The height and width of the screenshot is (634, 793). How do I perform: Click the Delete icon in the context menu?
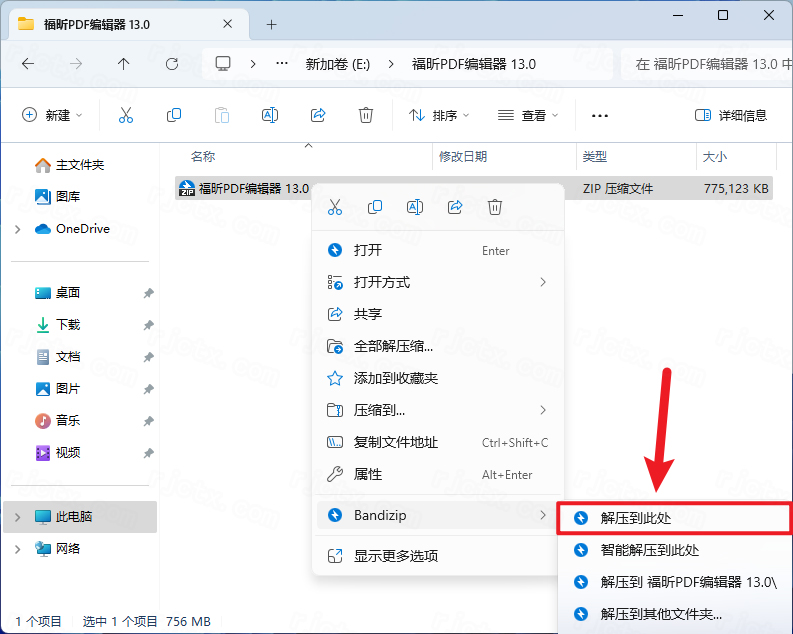[x=495, y=207]
